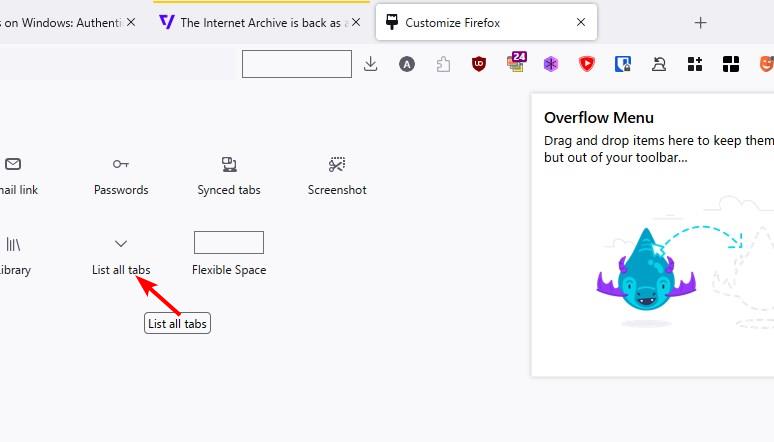The width and height of the screenshot is (774, 442).
Task: Click the empty toolbar search field
Action: coord(297,64)
